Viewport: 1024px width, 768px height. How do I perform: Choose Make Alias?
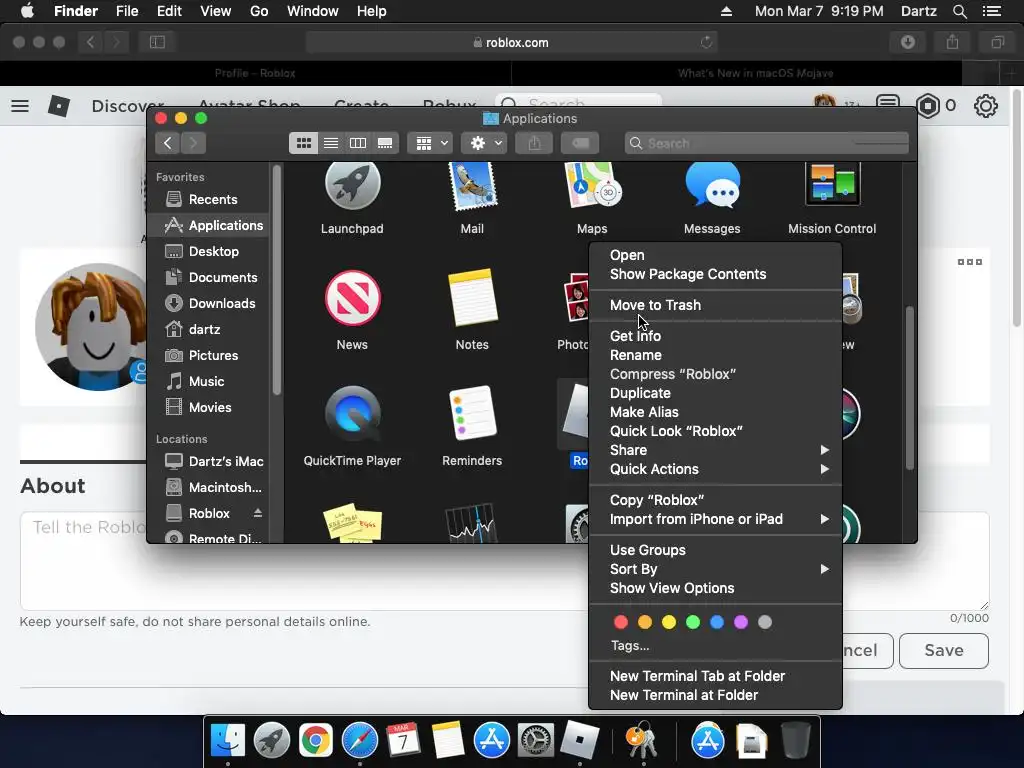(715, 412)
